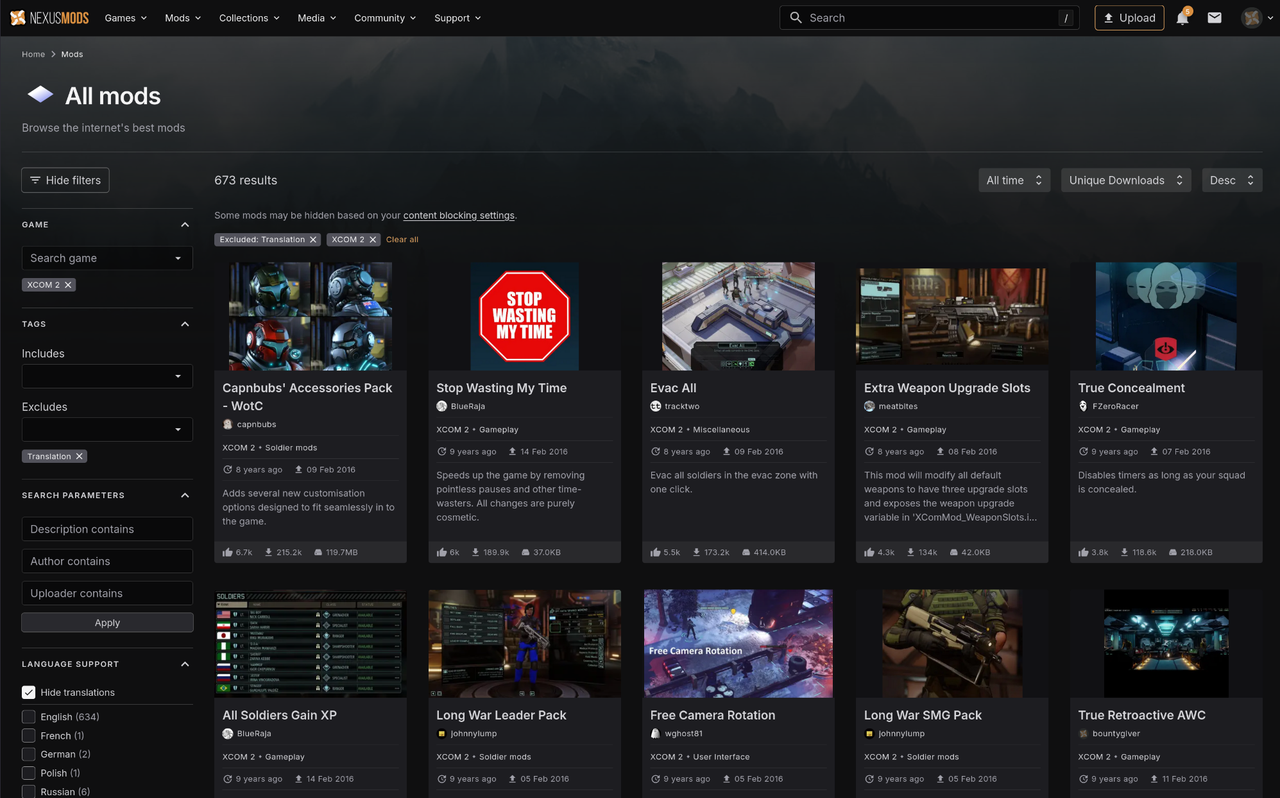This screenshot has height=798, width=1280.
Task: Click the tracktwo author avatar icon
Action: pos(656,406)
